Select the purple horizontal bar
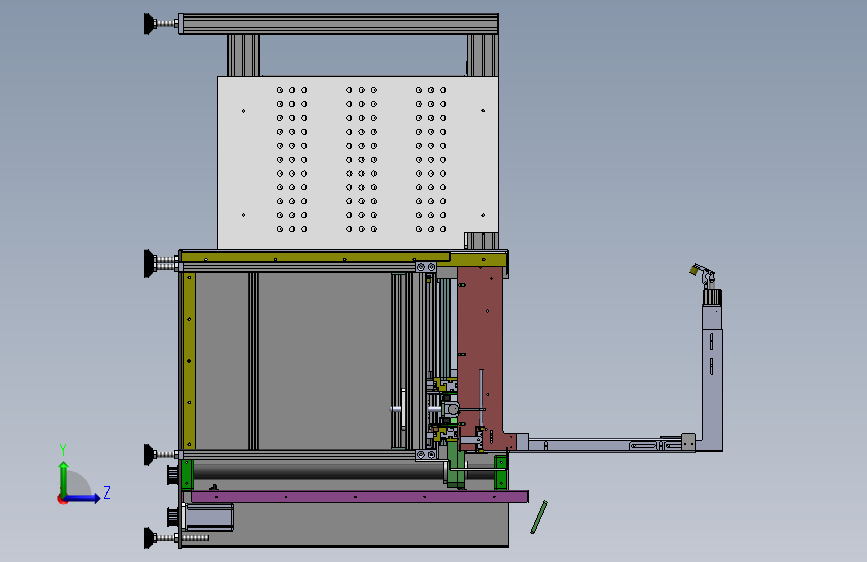Viewport: 867px width, 562px height. point(359,497)
